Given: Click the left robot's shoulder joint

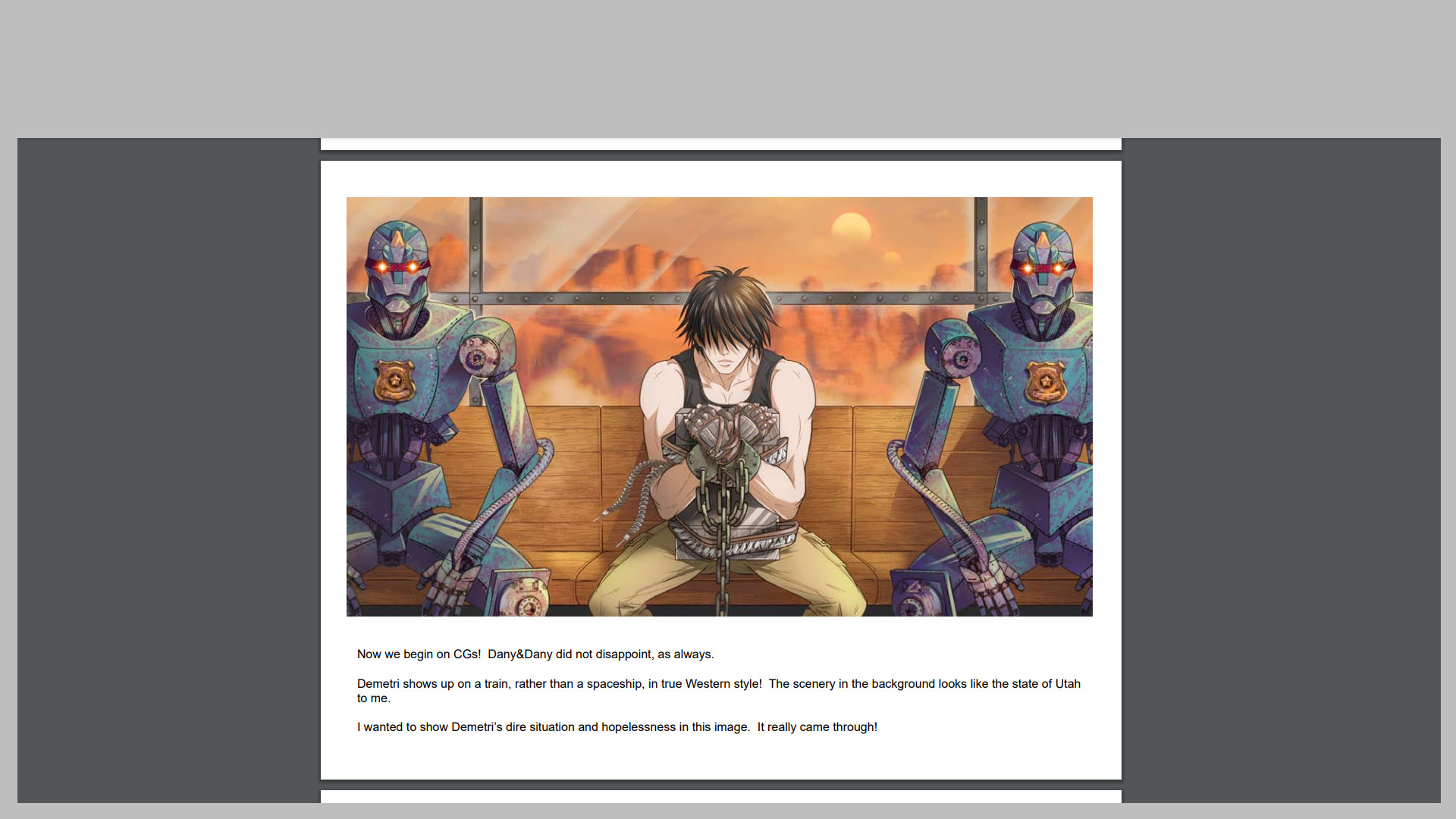Looking at the screenshot, I should (479, 356).
